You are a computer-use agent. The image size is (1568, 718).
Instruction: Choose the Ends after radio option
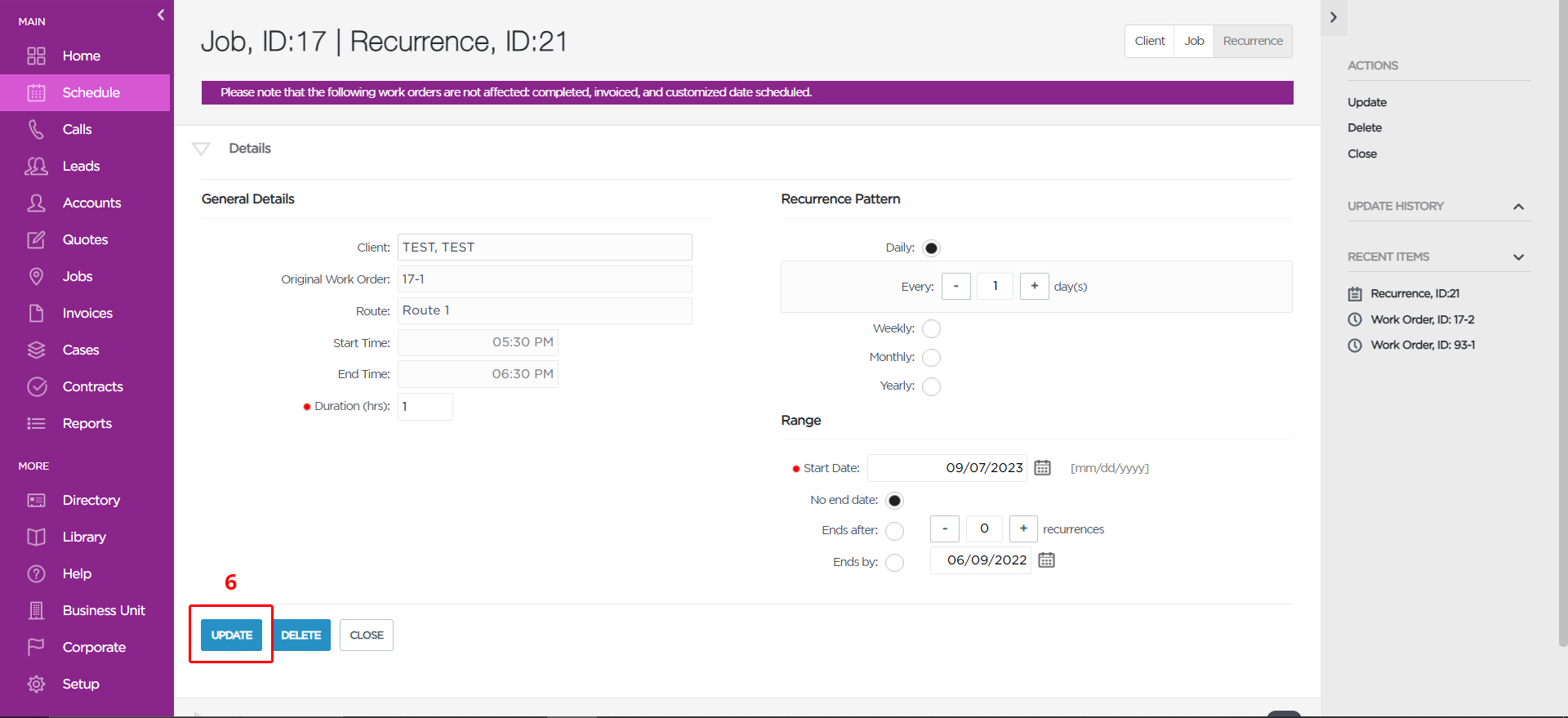tap(895, 531)
